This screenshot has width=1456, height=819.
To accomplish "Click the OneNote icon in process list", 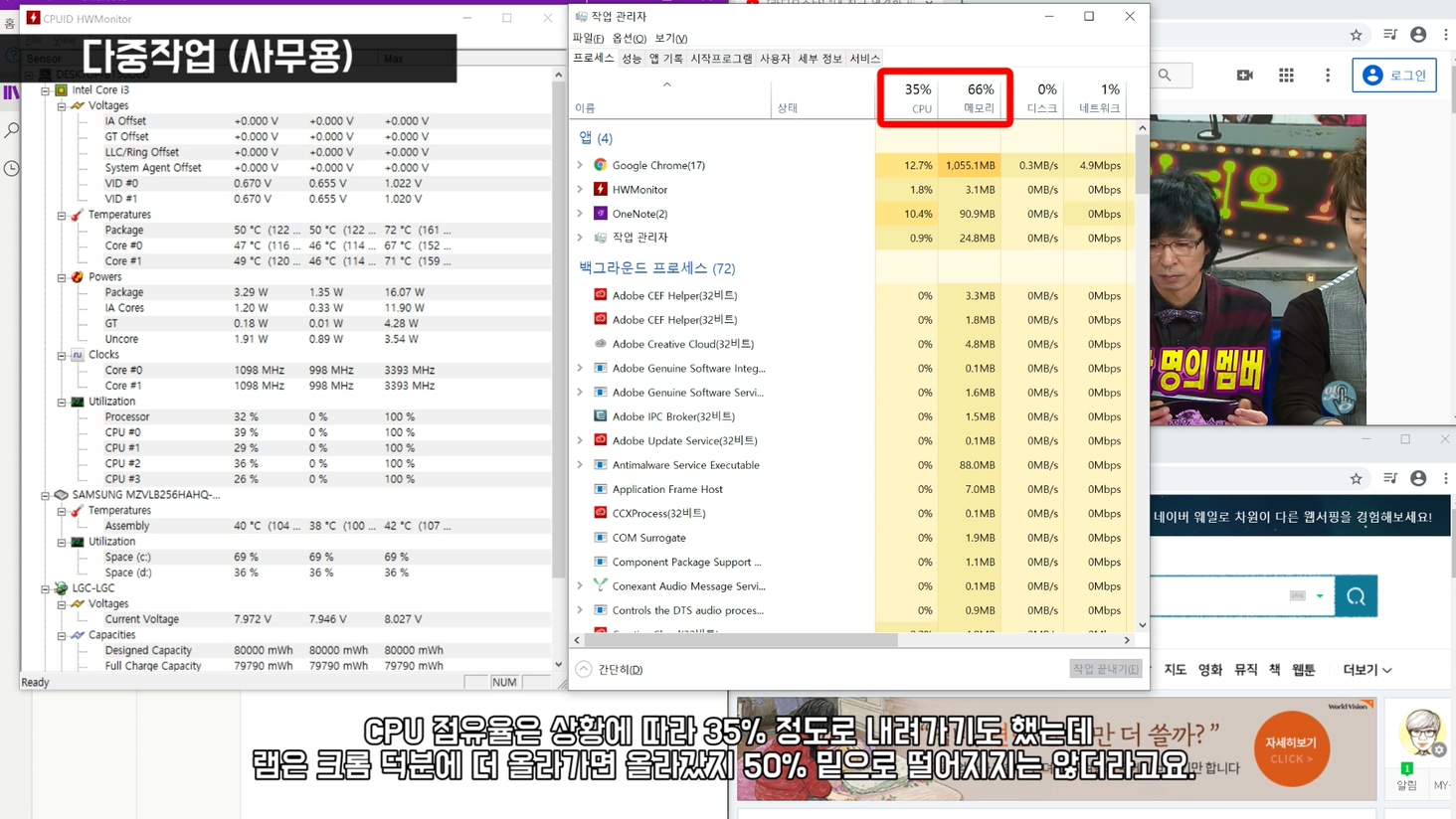I will [601, 214].
